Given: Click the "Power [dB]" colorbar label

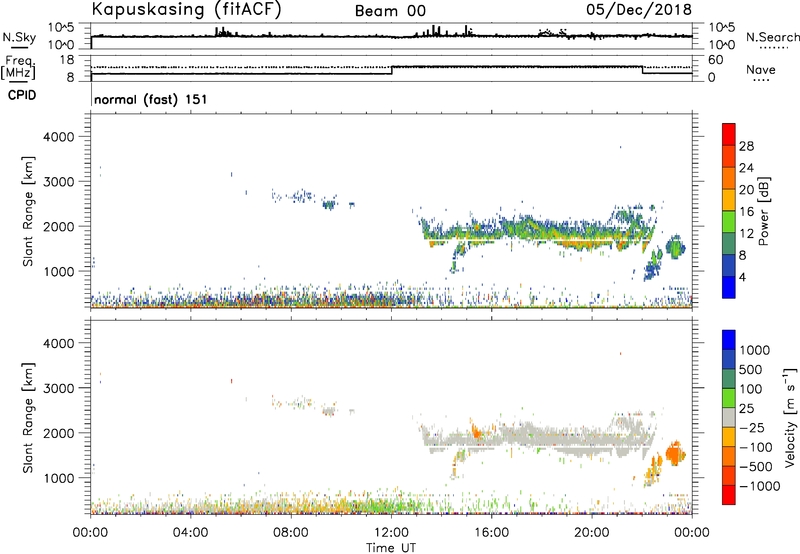Looking at the screenshot, I should (763, 211).
